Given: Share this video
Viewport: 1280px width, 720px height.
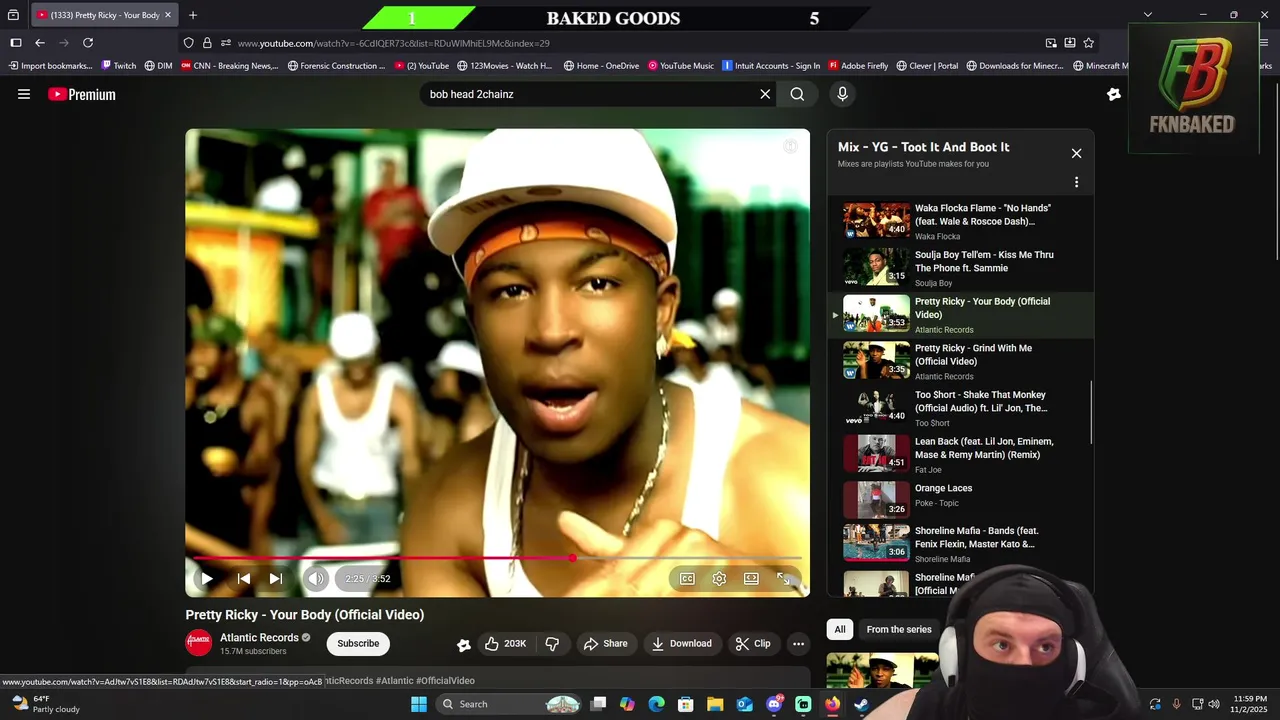Looking at the screenshot, I should tap(606, 644).
